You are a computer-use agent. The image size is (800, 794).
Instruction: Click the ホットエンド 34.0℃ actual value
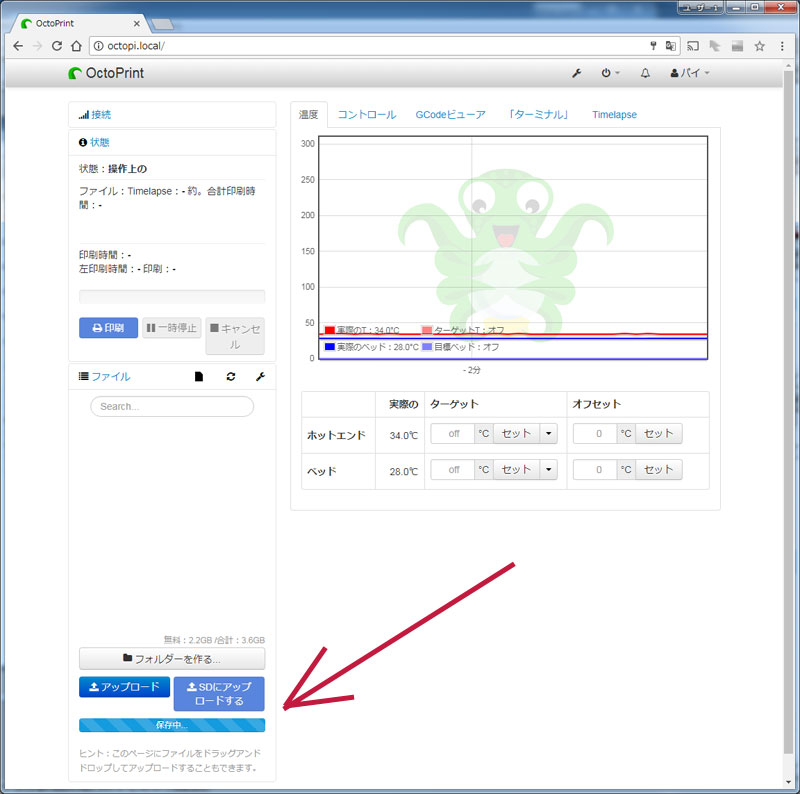[x=404, y=435]
